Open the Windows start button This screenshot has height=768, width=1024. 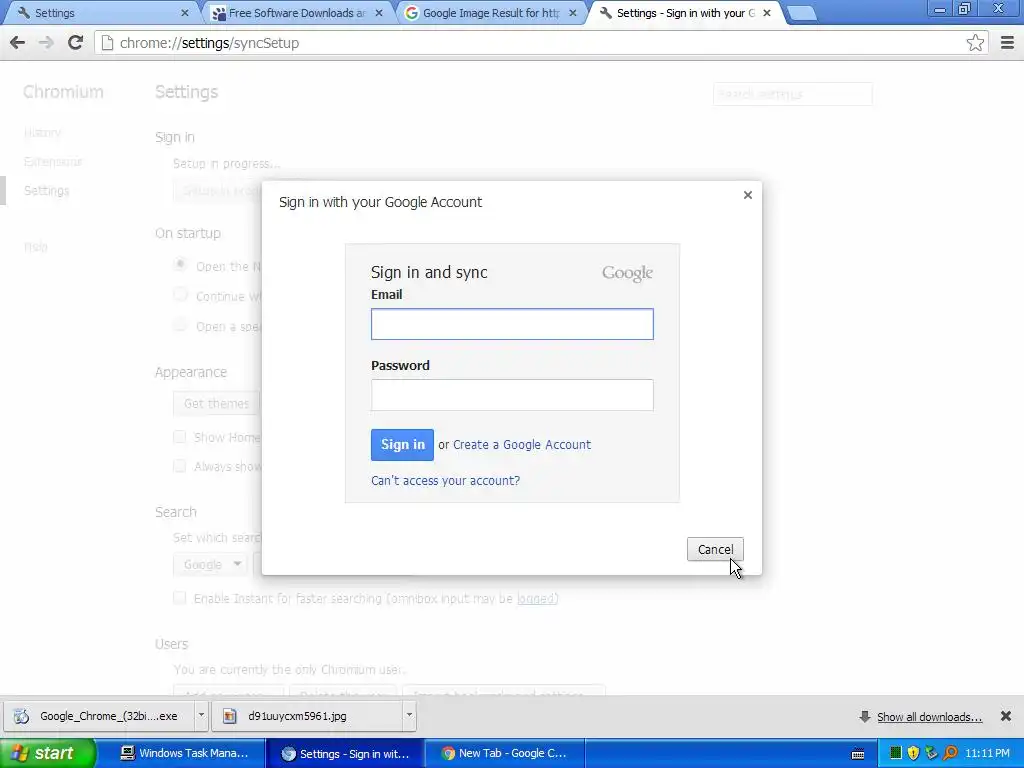(x=47, y=754)
